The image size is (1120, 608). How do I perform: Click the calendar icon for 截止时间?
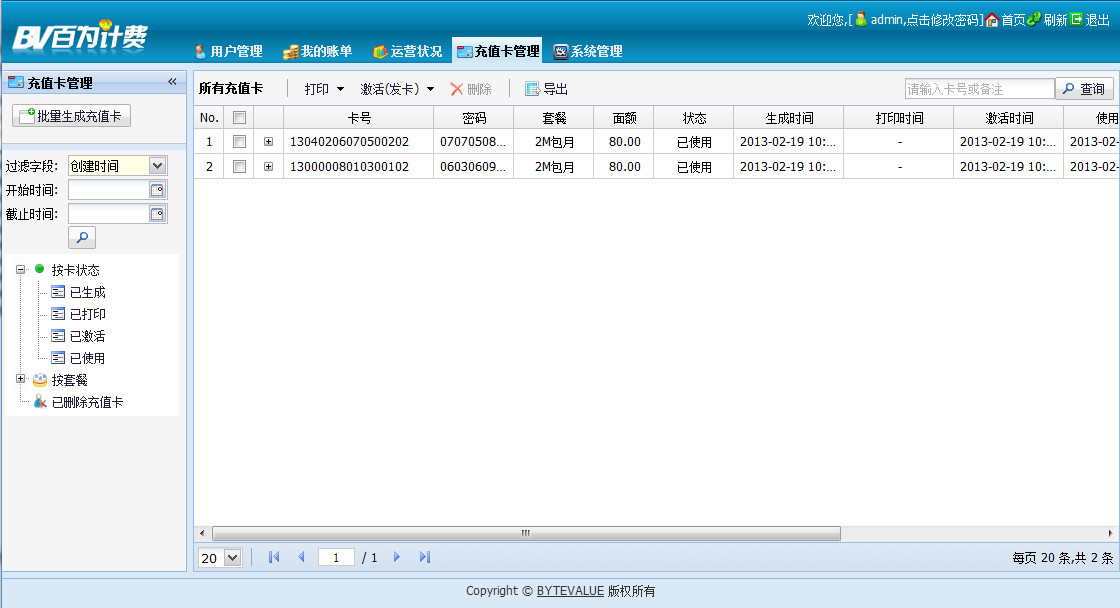pyautogui.click(x=157, y=214)
